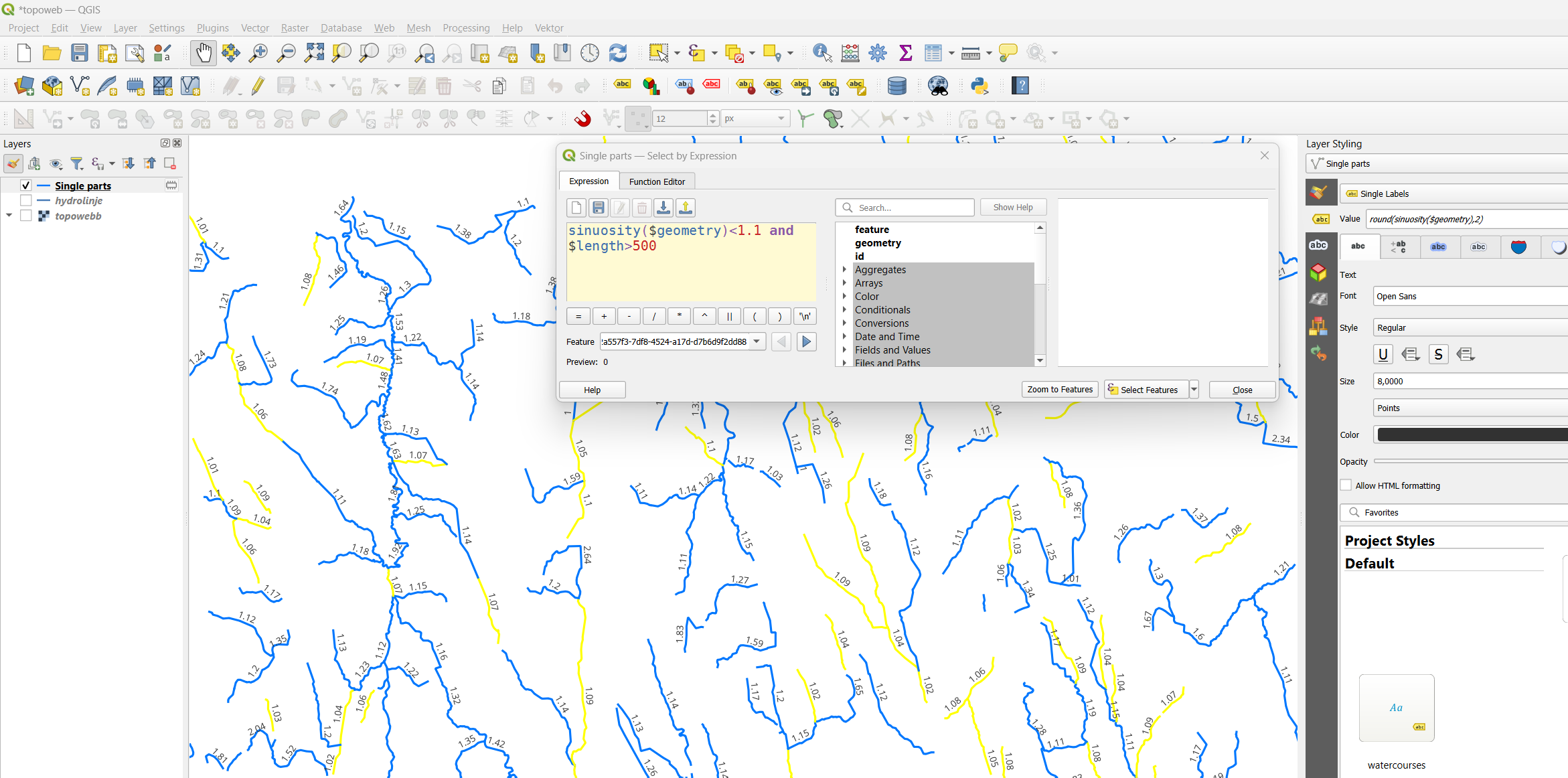
Task: Toggle visibility of Single parts layer
Action: 26,185
